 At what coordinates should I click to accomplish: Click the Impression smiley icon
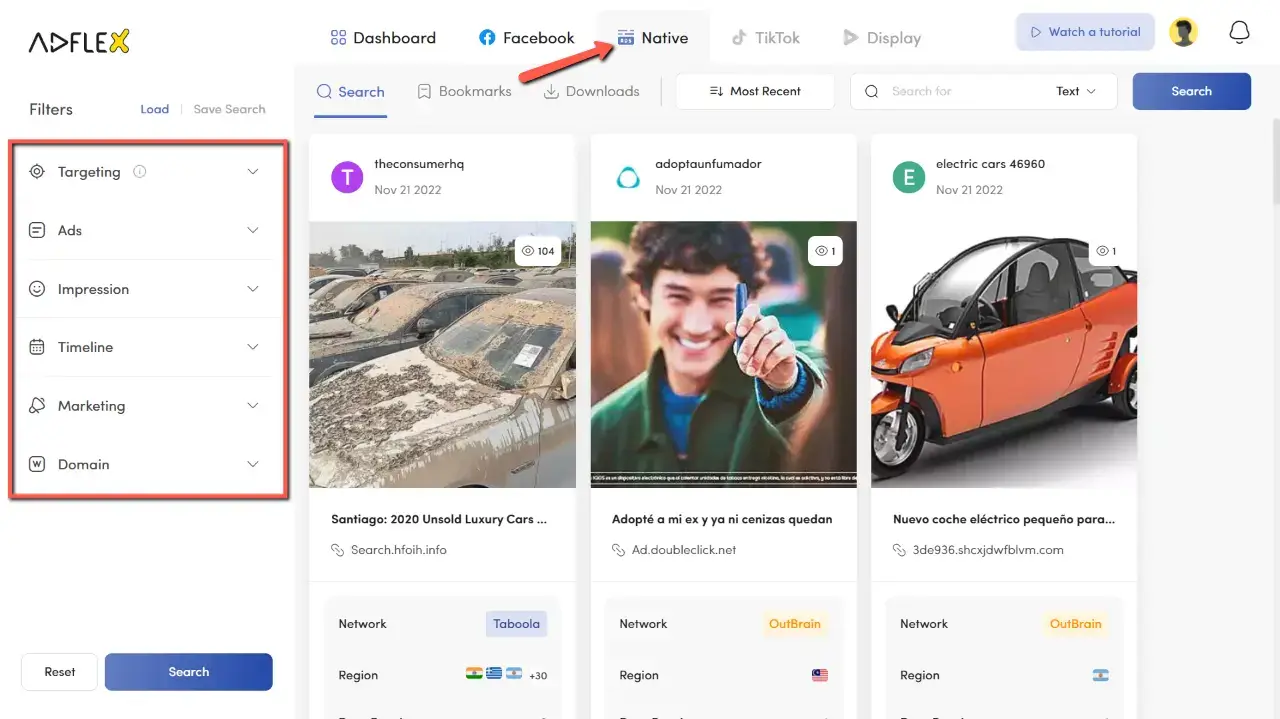(37, 288)
